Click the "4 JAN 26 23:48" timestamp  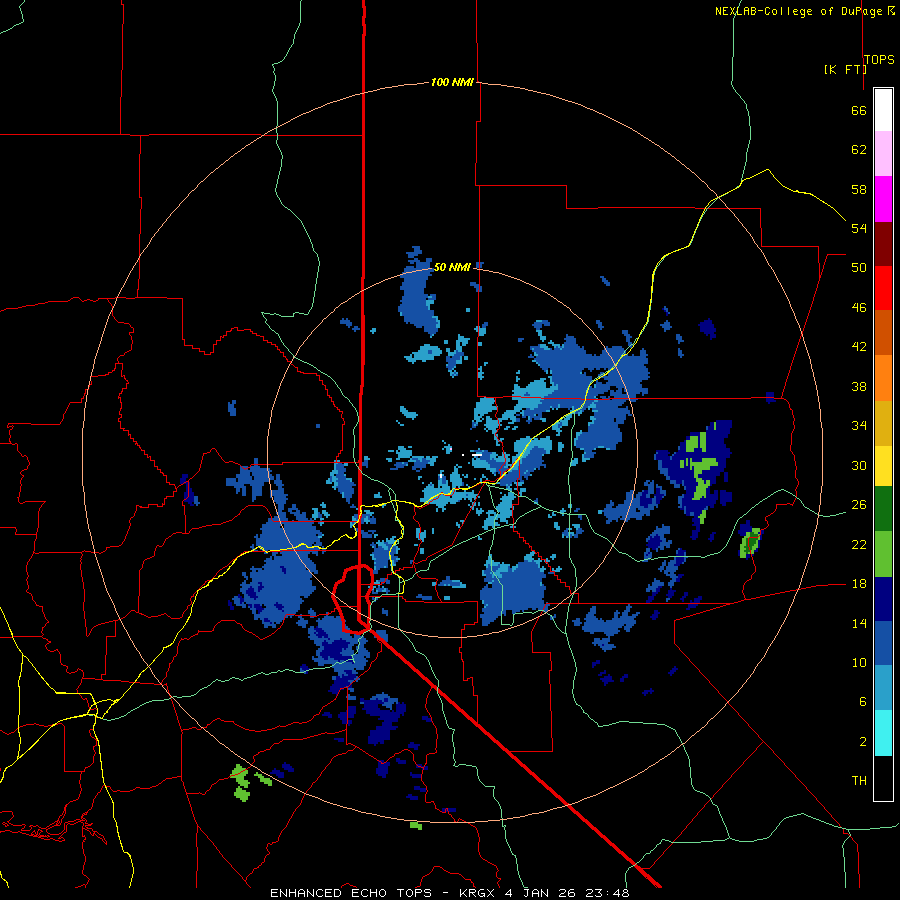[x=567, y=893]
